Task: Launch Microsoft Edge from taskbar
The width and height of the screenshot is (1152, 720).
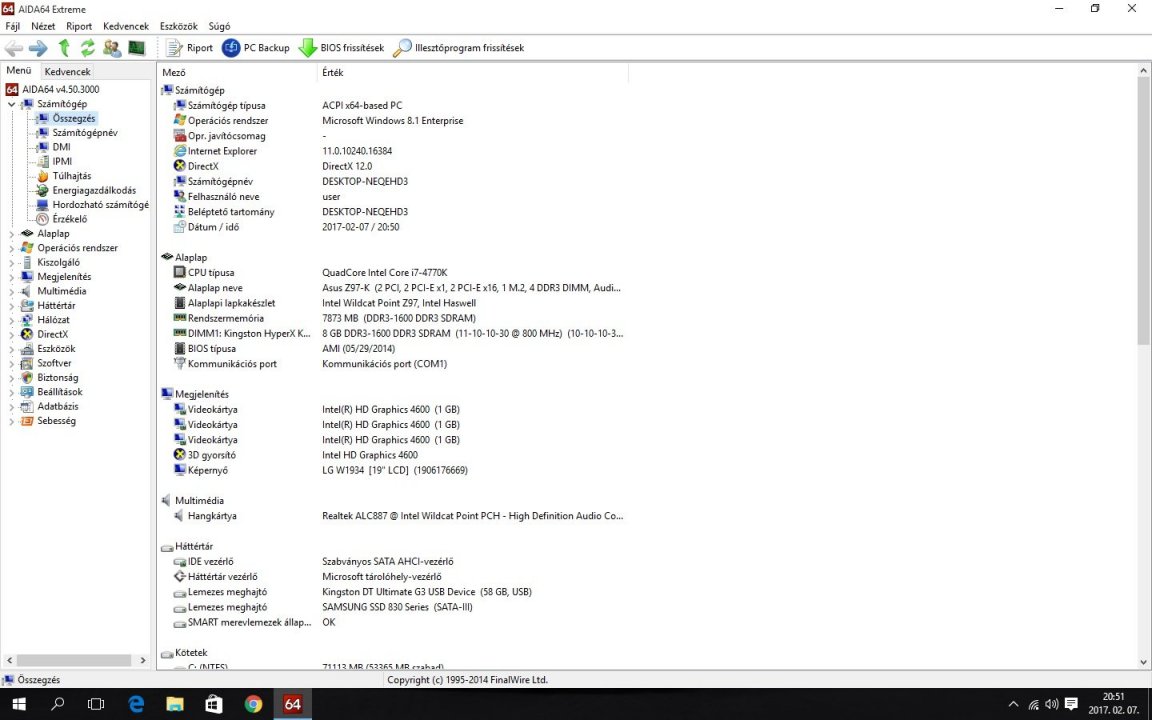Action: click(136, 704)
